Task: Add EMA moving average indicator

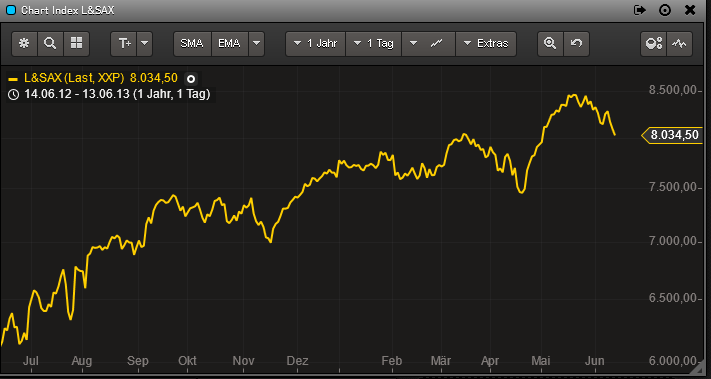Action: point(230,44)
